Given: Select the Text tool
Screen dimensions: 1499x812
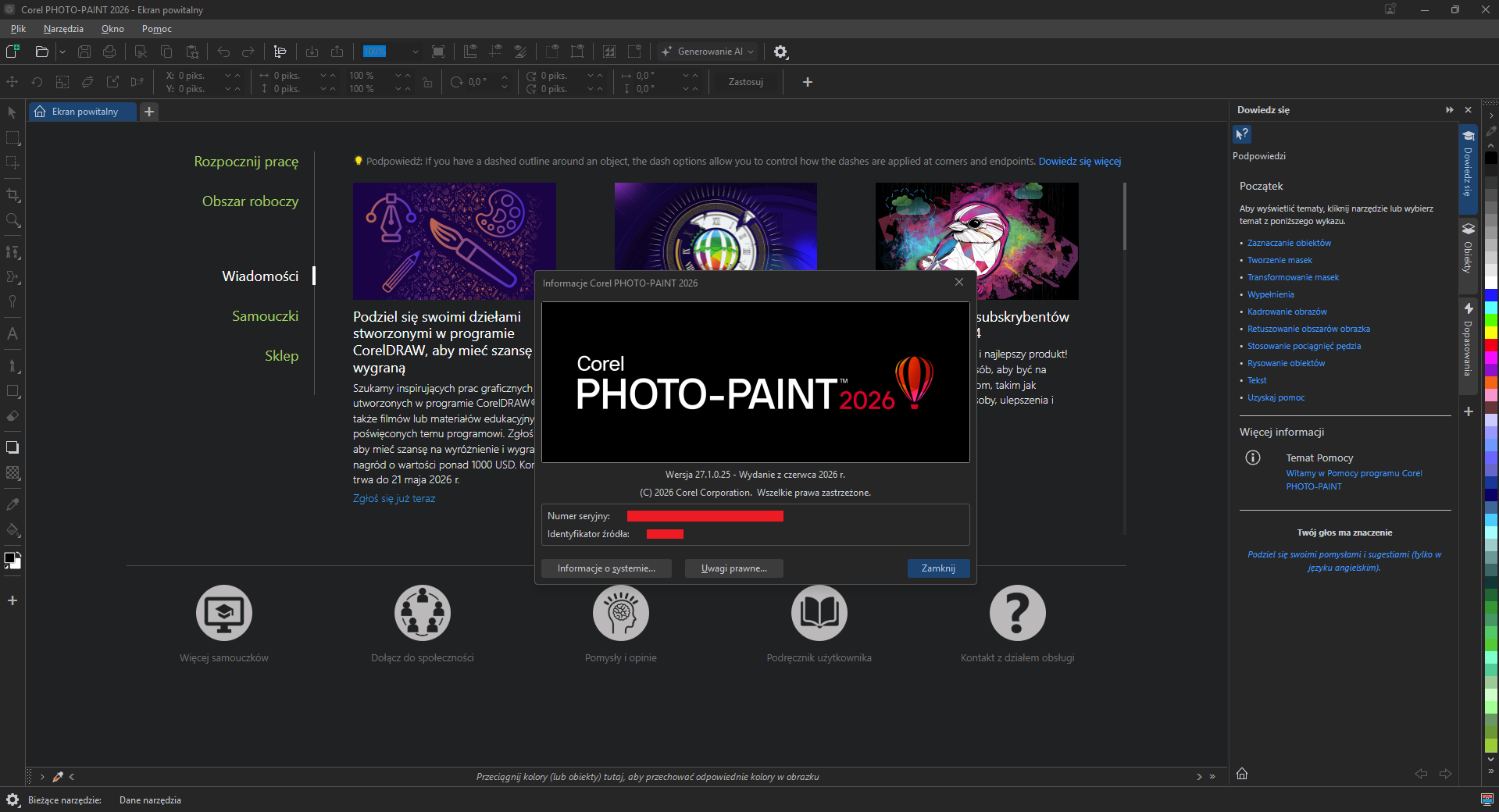Looking at the screenshot, I should [x=12, y=333].
